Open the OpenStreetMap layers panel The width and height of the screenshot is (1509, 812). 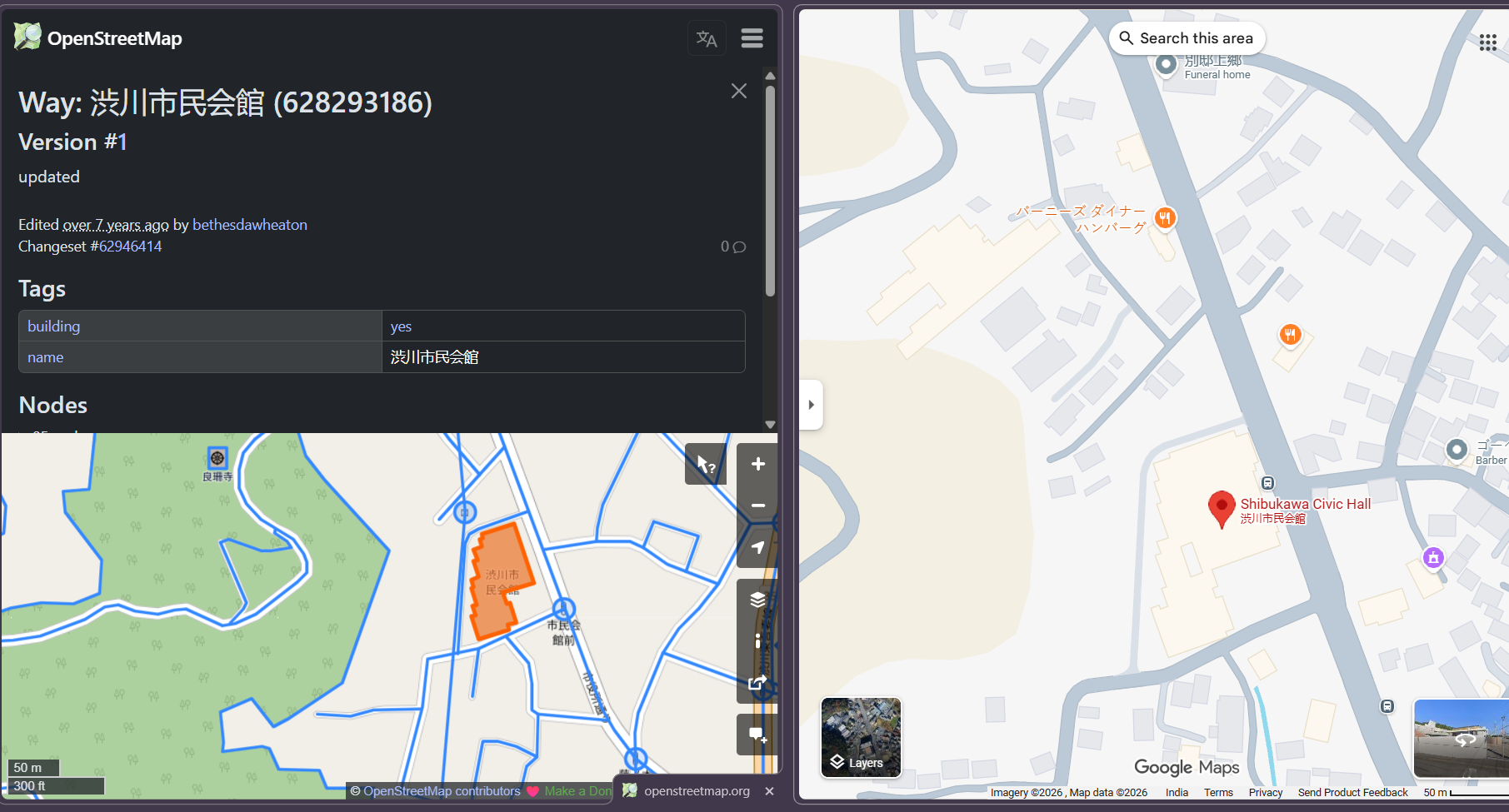tap(757, 600)
